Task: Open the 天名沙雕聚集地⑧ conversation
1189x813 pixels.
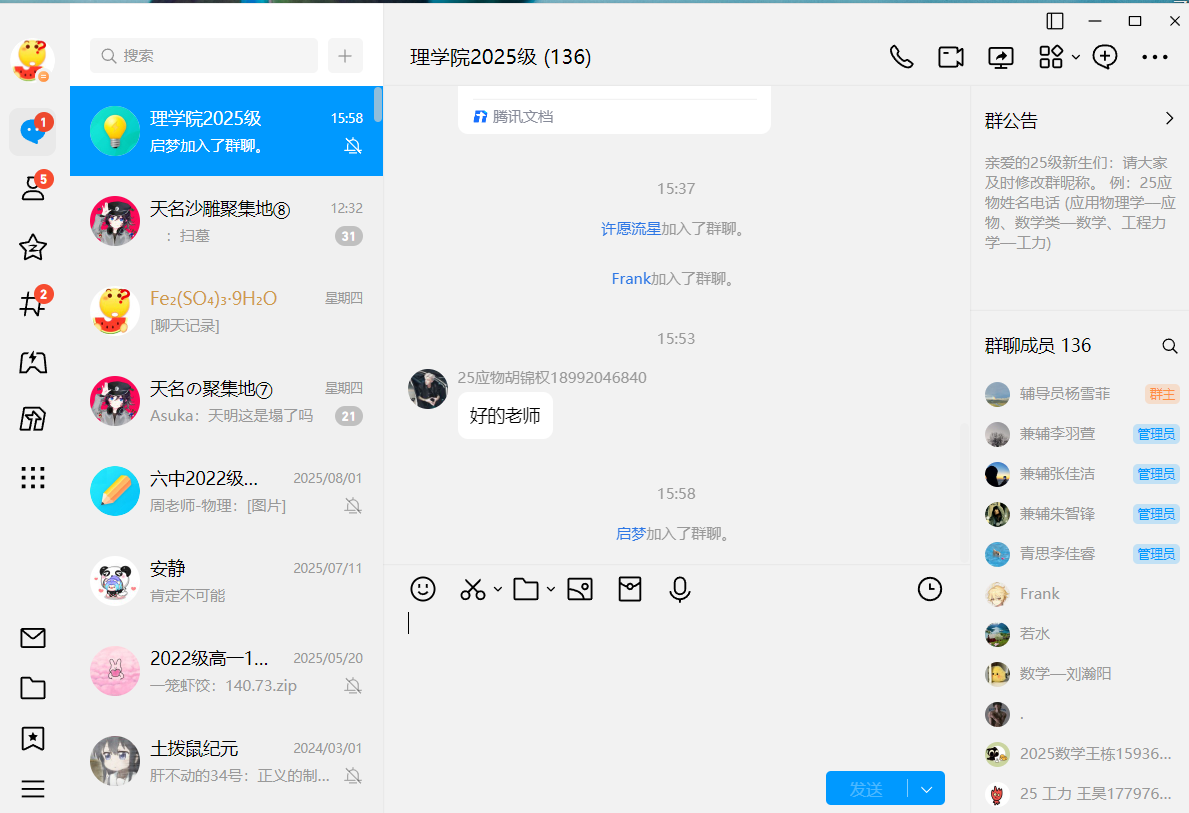Action: 226,221
